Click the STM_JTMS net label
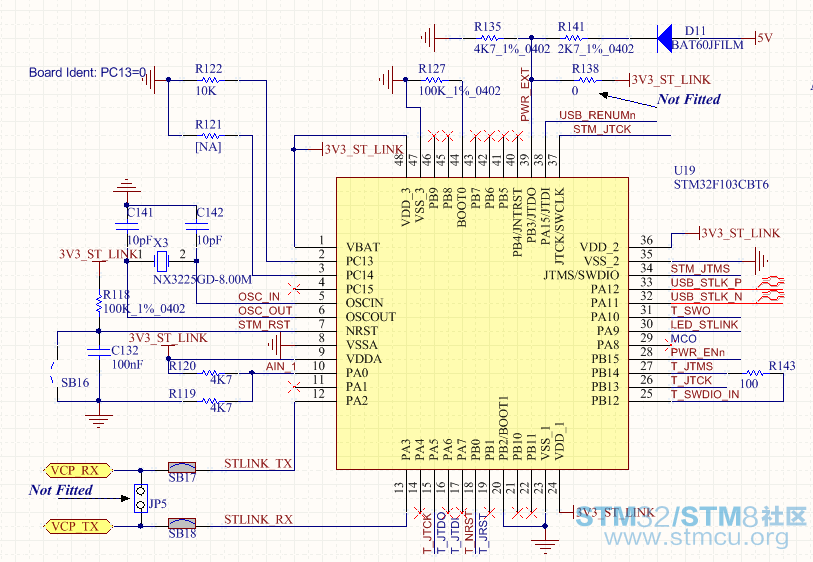This screenshot has width=813, height=562. coord(700,269)
